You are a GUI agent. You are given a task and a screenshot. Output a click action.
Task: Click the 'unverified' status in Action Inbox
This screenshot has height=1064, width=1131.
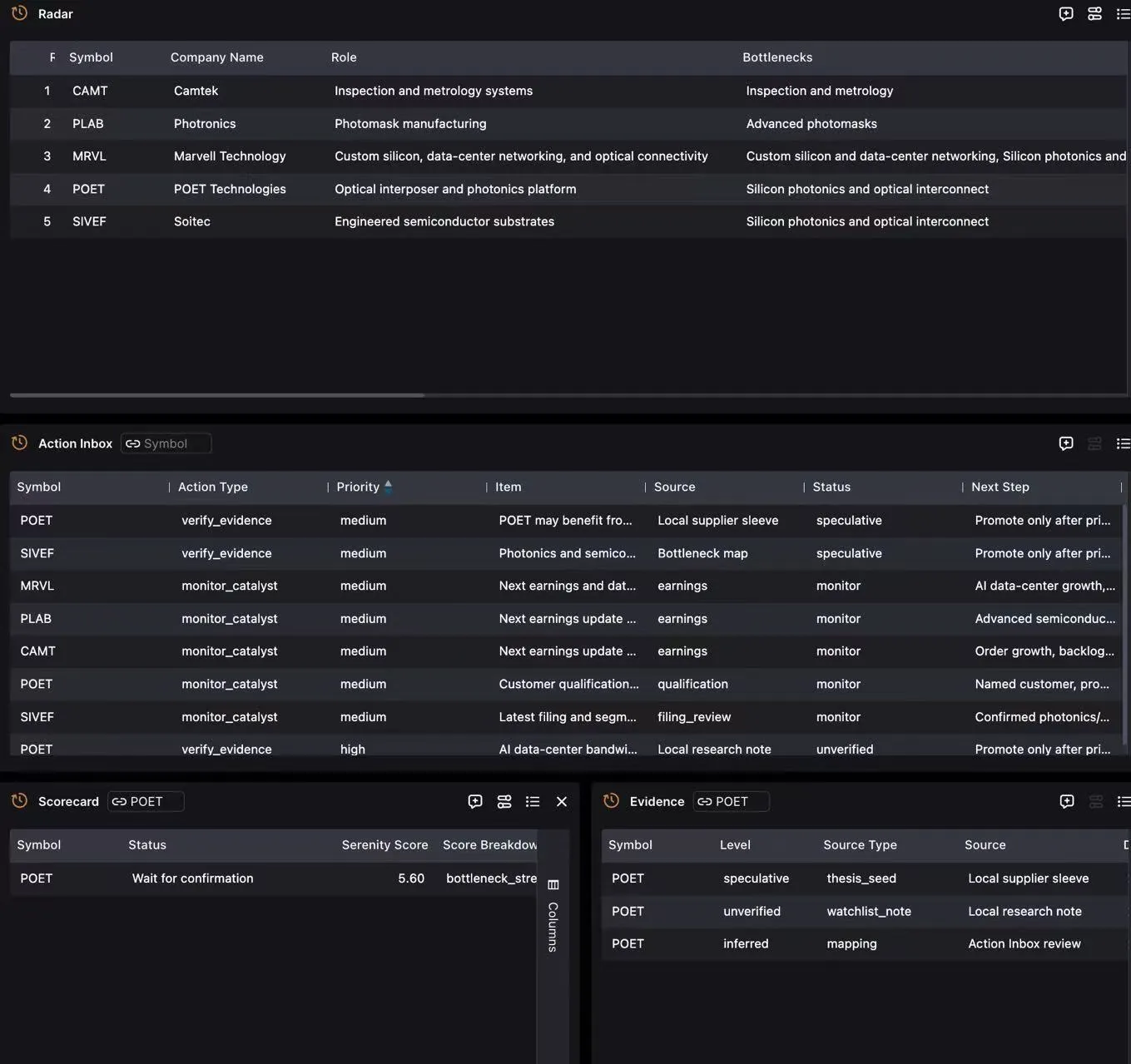[845, 750]
